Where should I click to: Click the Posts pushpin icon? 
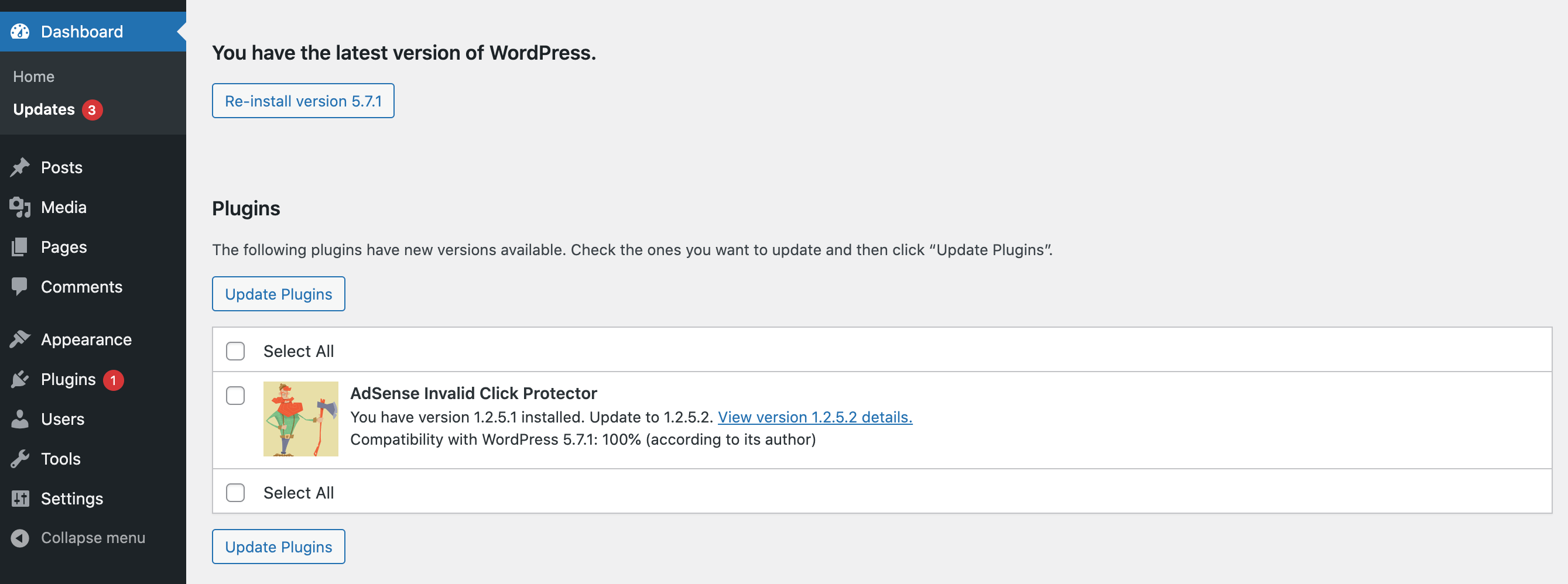(19, 167)
